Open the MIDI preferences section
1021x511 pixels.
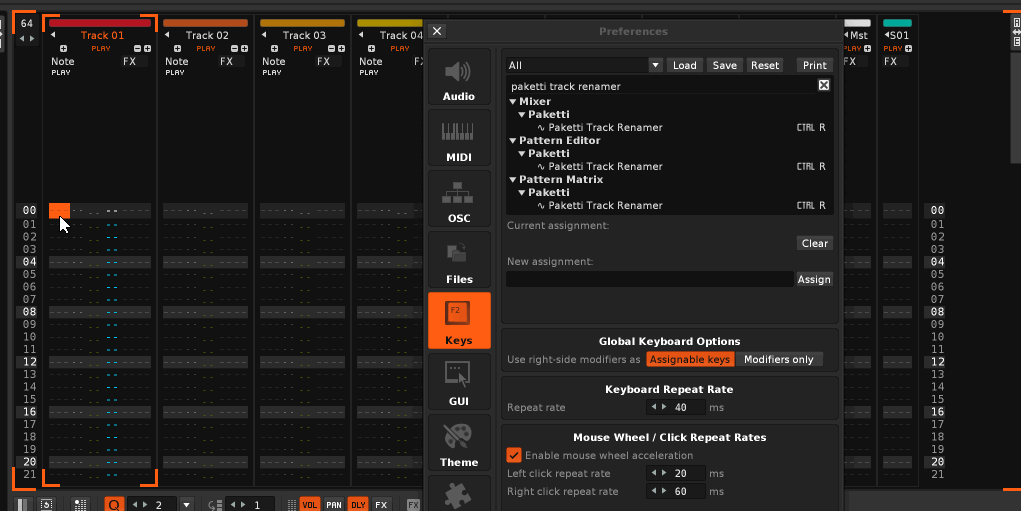tap(459, 138)
